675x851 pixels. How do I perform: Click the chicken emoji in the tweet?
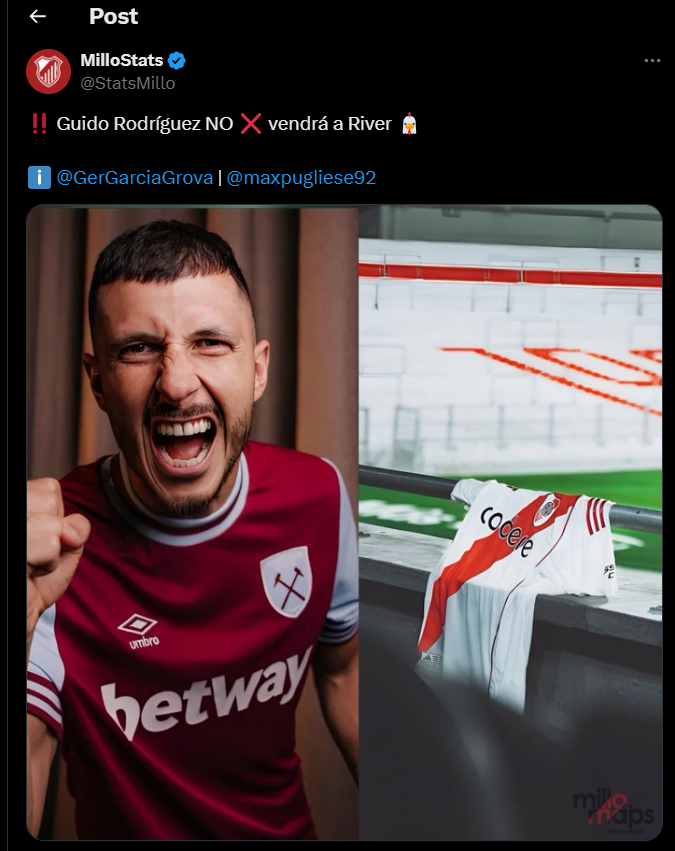coord(410,124)
